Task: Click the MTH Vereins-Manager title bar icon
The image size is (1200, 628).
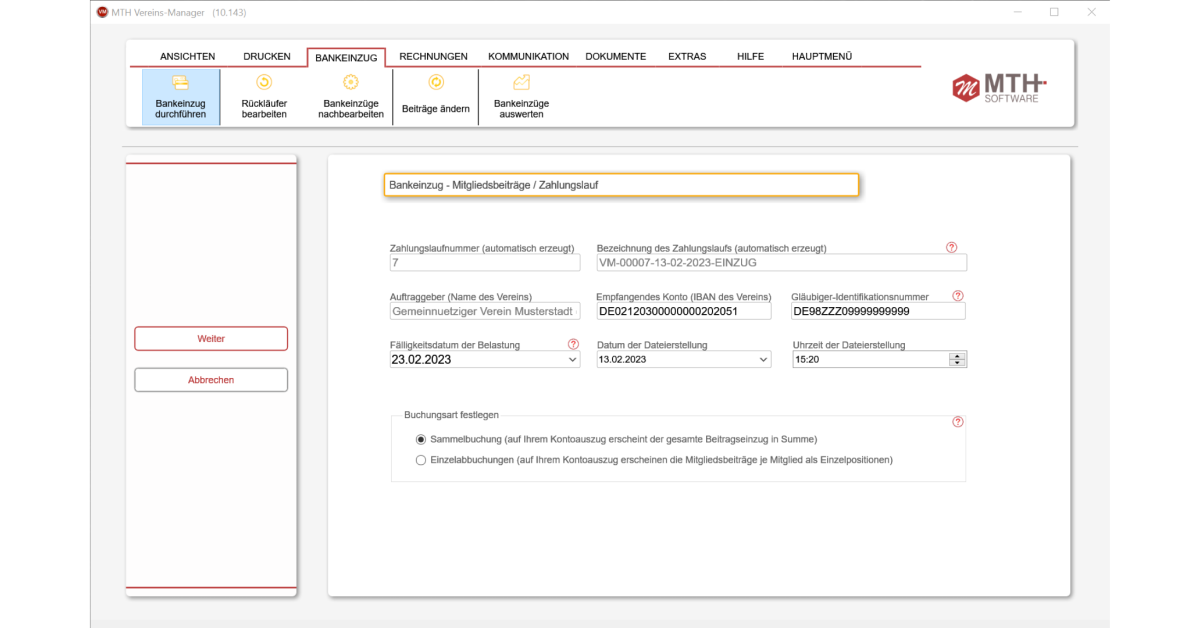Action: click(x=102, y=12)
